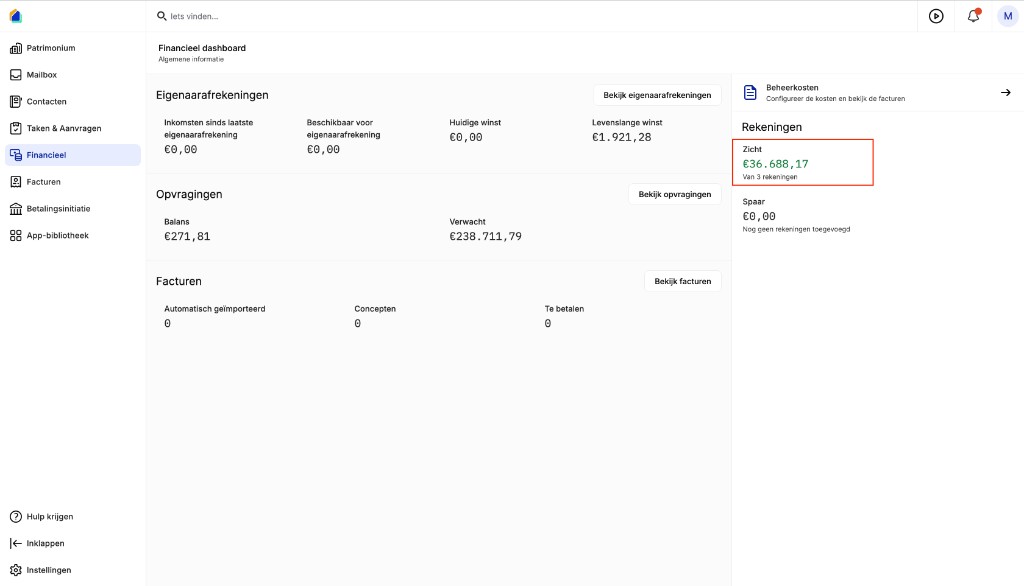1024x586 pixels.
Task: Click 'Financieel dashboard' page title
Action: 202,48
